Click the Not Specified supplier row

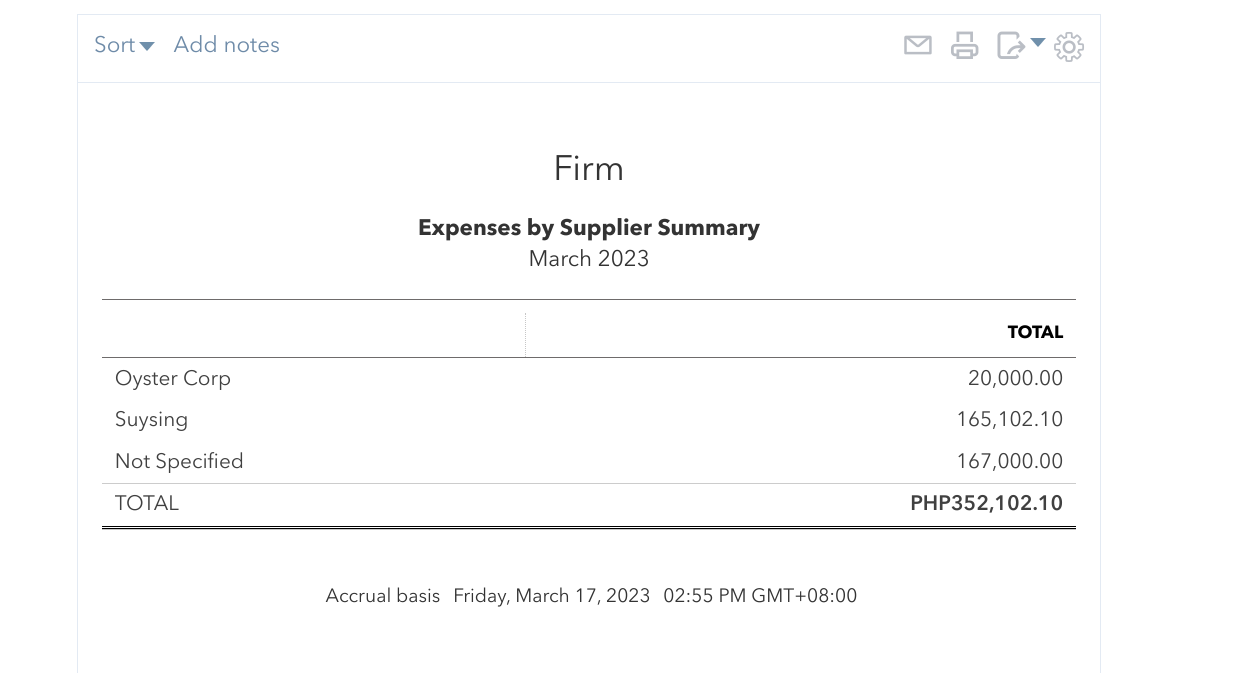179,462
